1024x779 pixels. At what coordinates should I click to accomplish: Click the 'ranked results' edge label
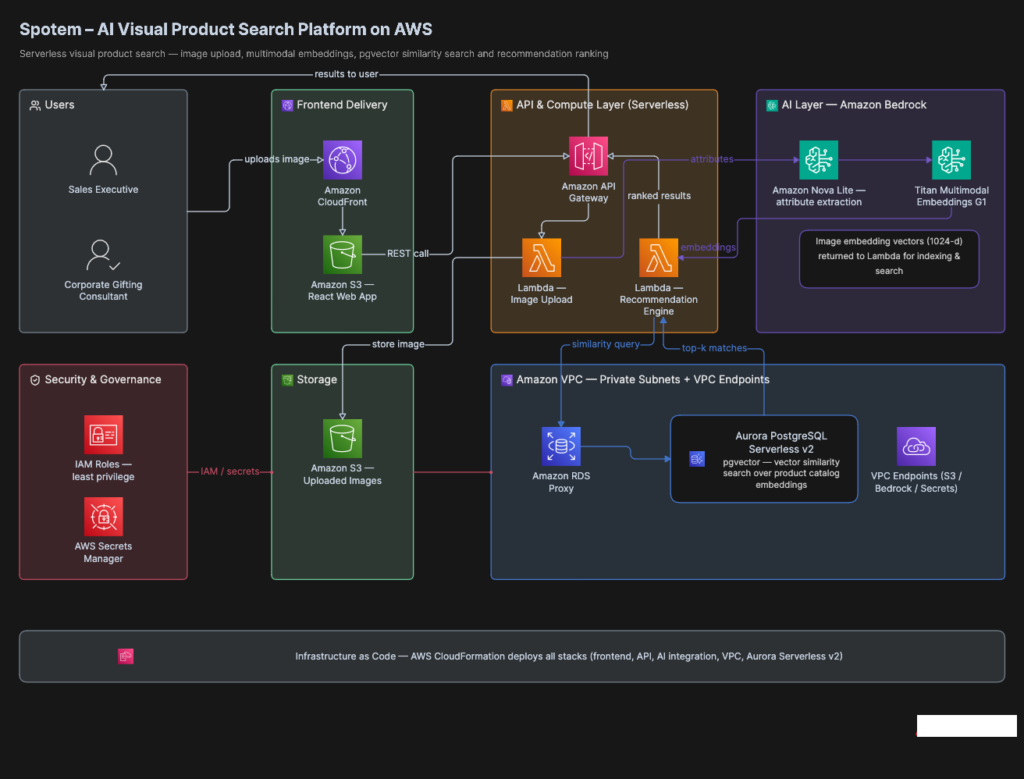click(659, 196)
